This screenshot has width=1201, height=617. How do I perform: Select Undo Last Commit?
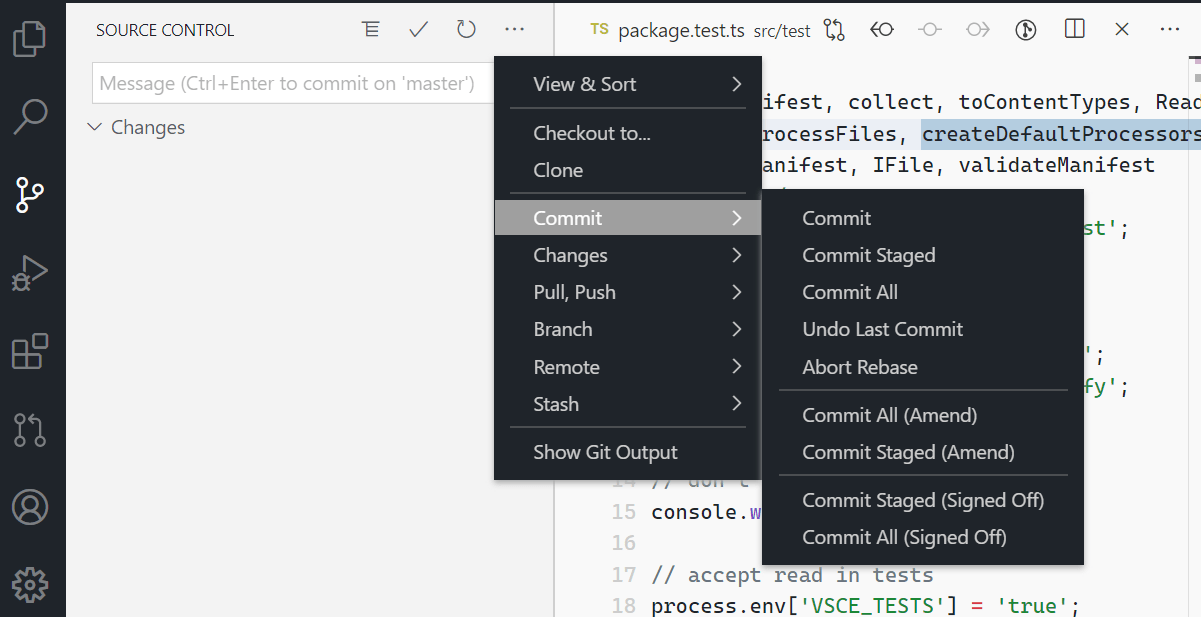coord(882,329)
